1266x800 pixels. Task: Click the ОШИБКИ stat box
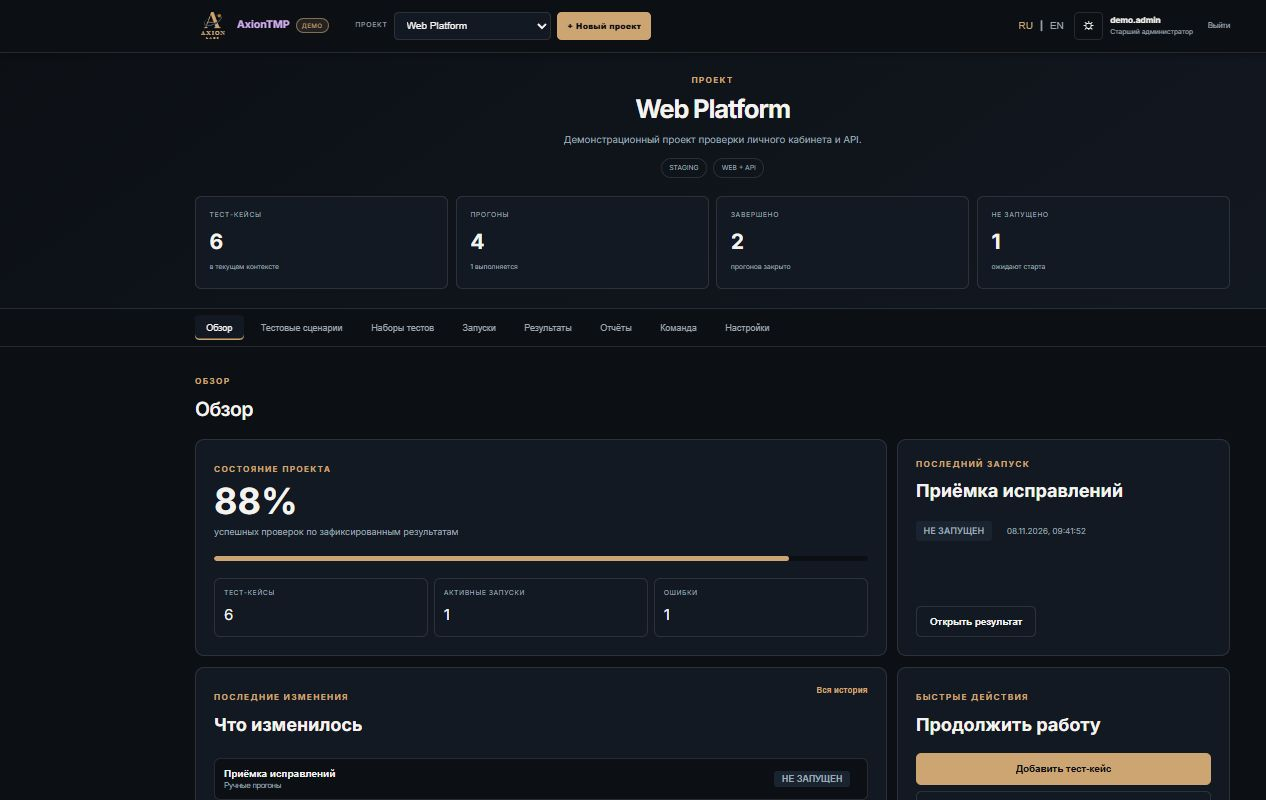(x=761, y=607)
